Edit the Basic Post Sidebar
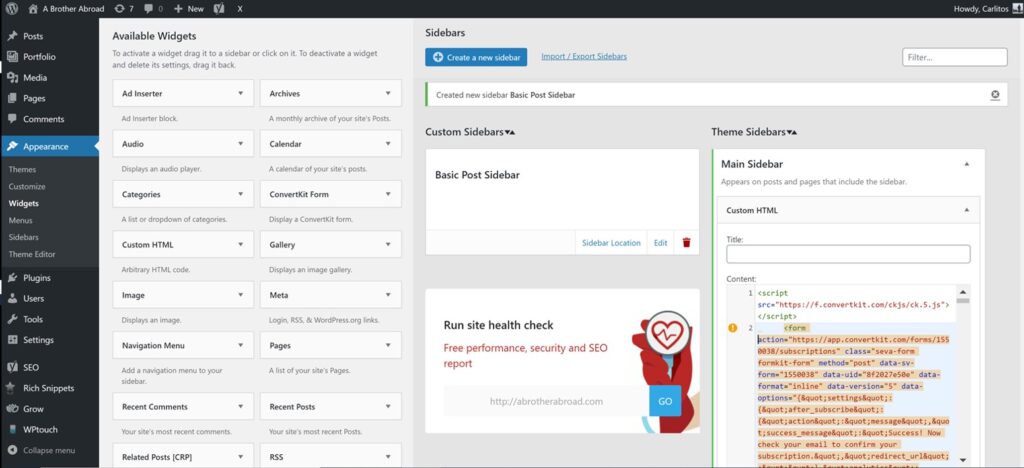The width and height of the screenshot is (1024, 468). coord(661,243)
